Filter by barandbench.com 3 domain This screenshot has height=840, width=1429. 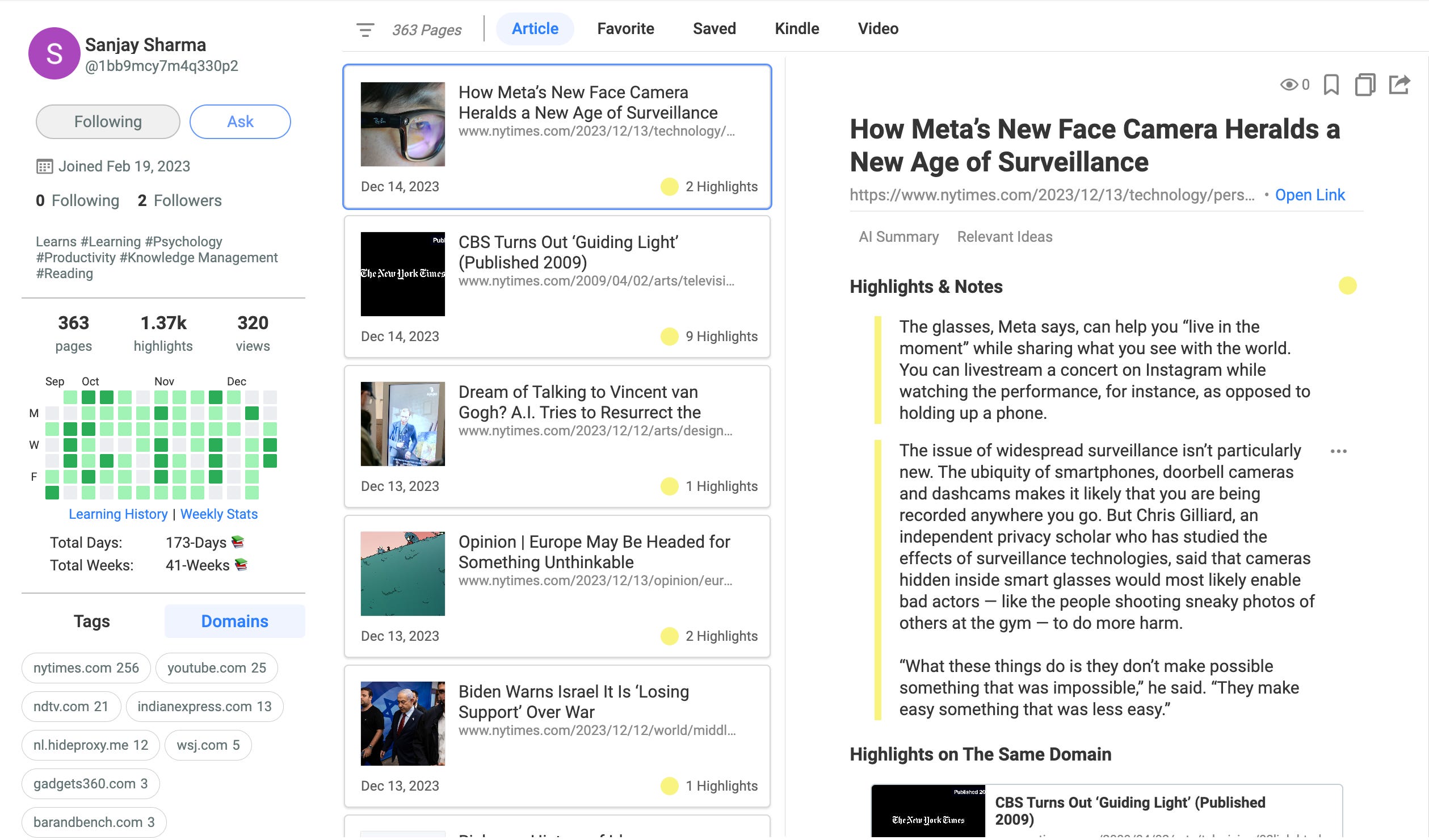tap(94, 822)
